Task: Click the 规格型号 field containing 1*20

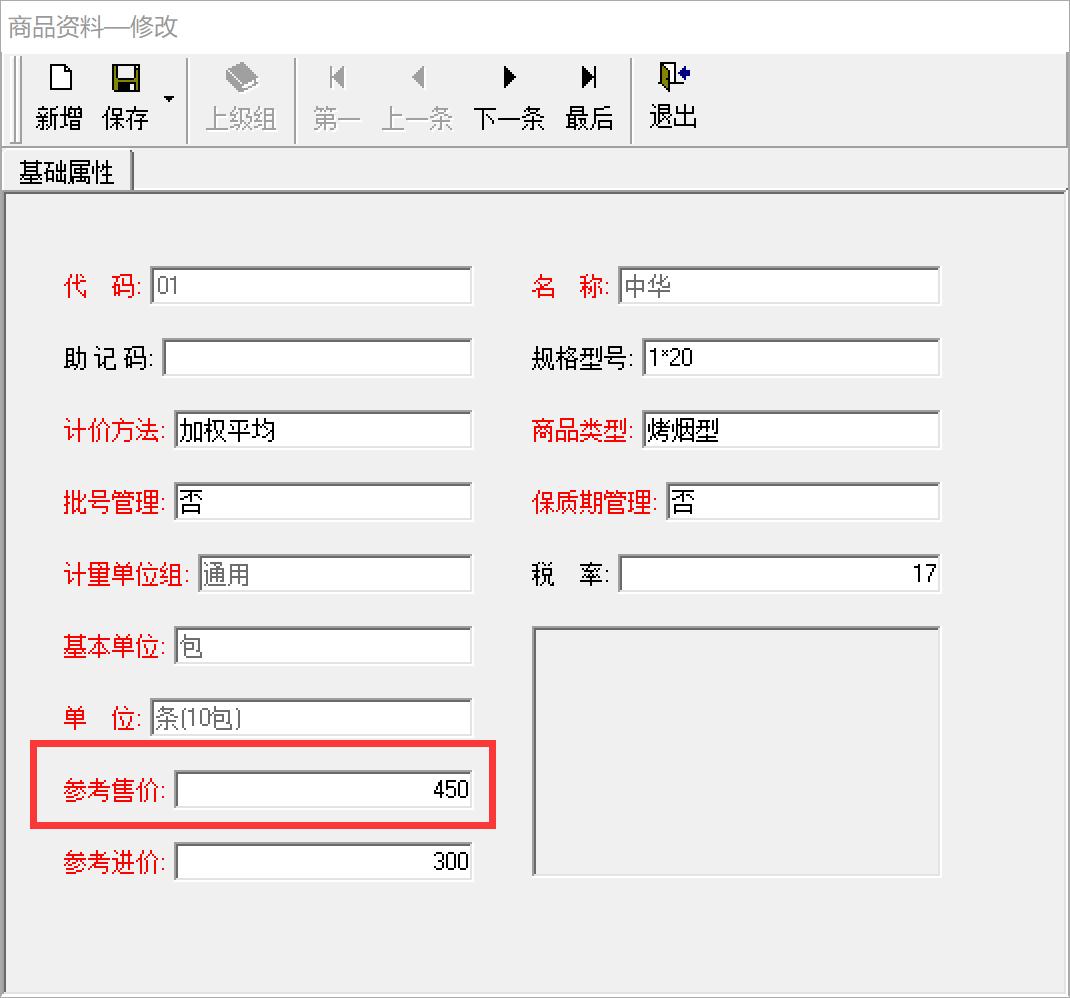Action: [x=790, y=357]
